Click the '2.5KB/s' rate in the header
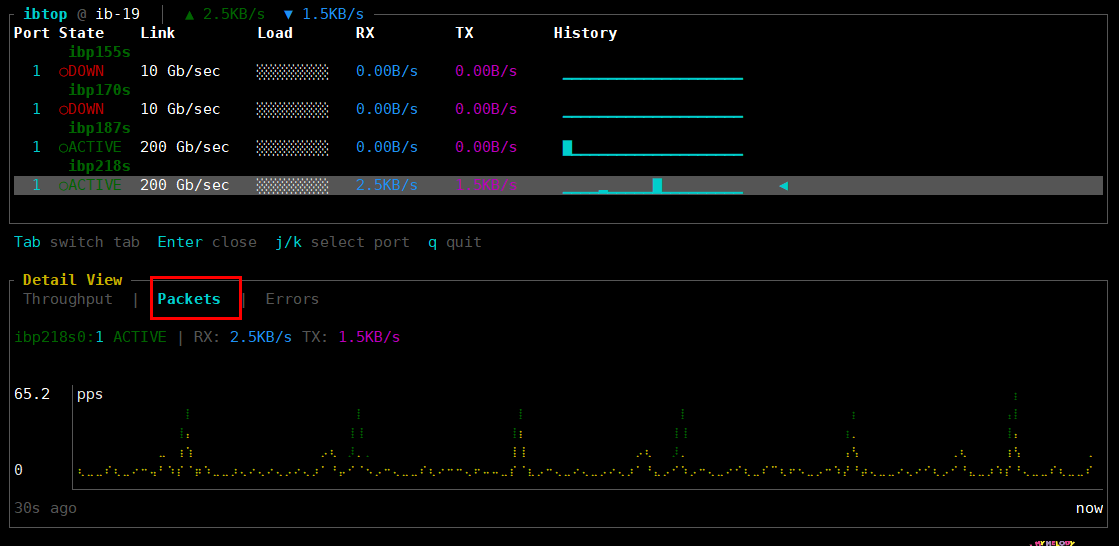 click(x=234, y=14)
